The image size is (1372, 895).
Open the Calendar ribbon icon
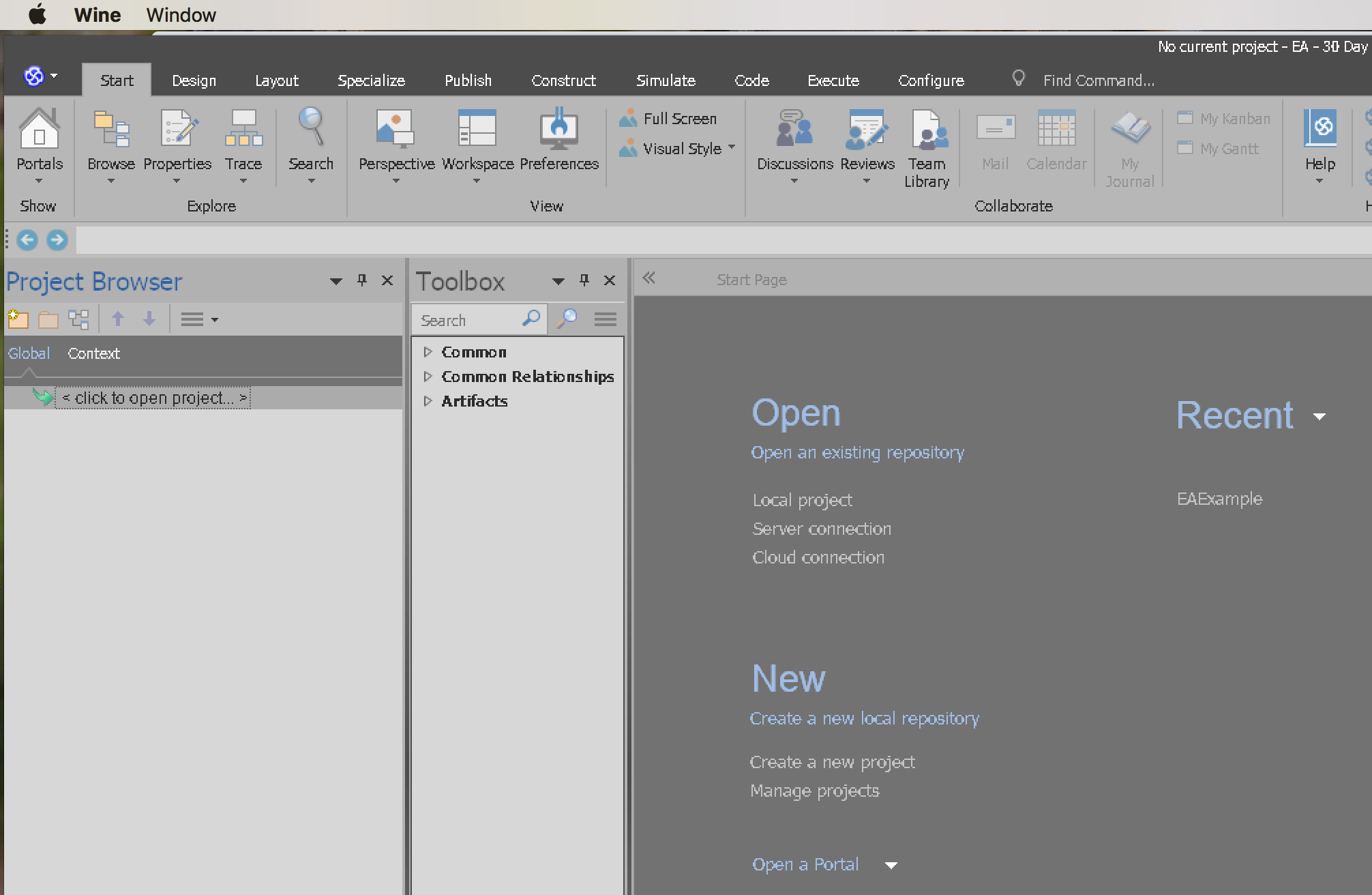point(1056,140)
